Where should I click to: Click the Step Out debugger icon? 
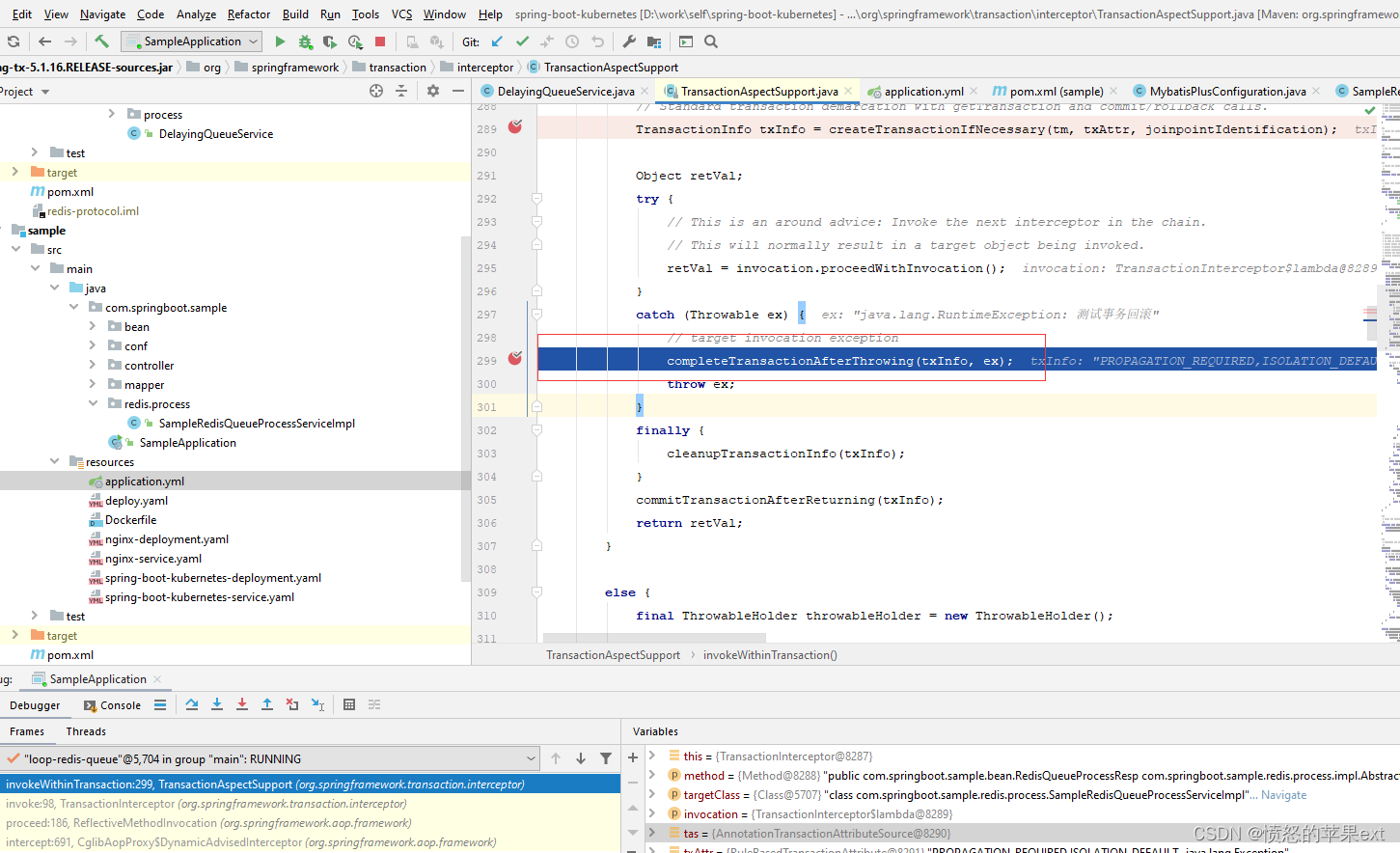tap(267, 704)
